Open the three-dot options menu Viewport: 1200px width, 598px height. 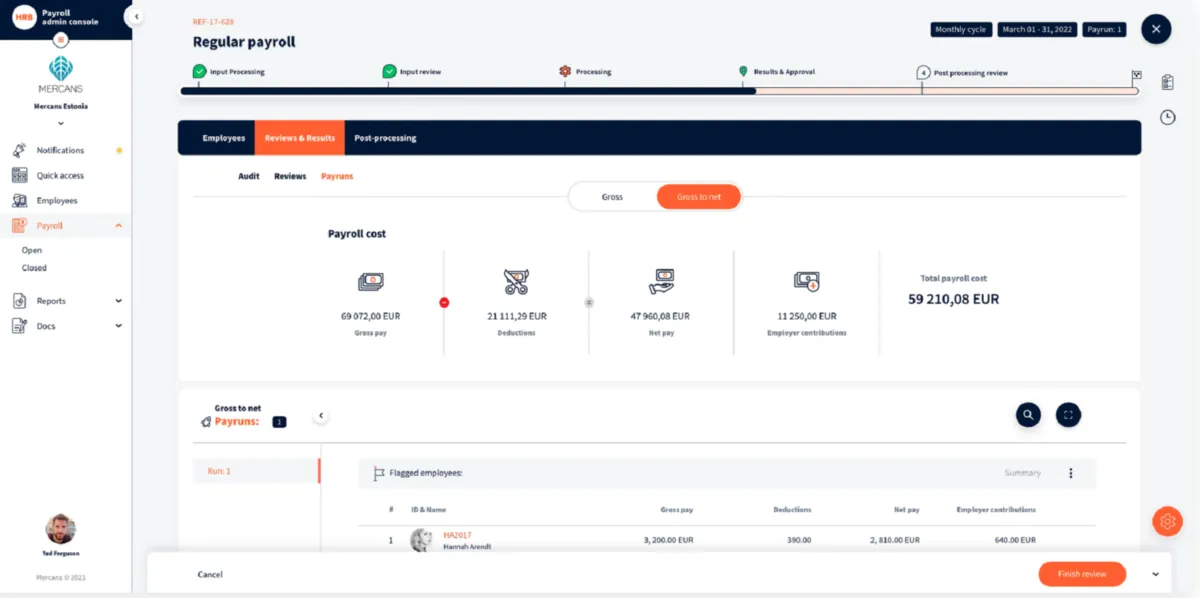tap(1070, 473)
